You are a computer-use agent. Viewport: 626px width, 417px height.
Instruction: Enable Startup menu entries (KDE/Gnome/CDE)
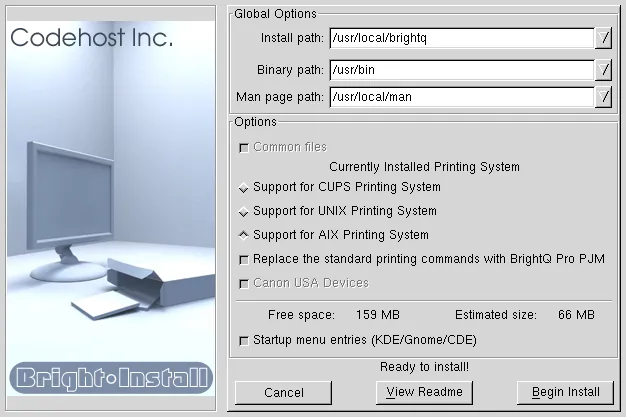pos(244,341)
